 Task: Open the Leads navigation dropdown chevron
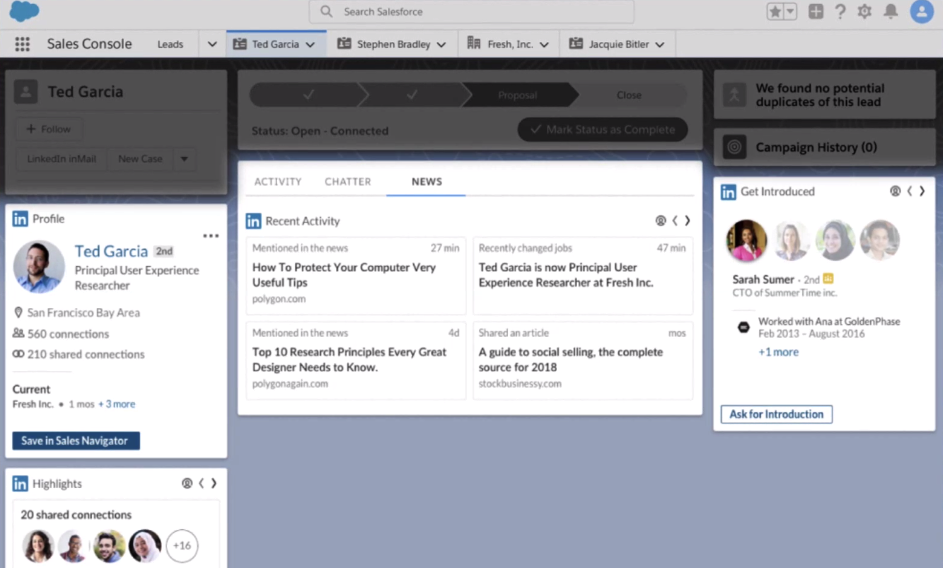pos(212,44)
